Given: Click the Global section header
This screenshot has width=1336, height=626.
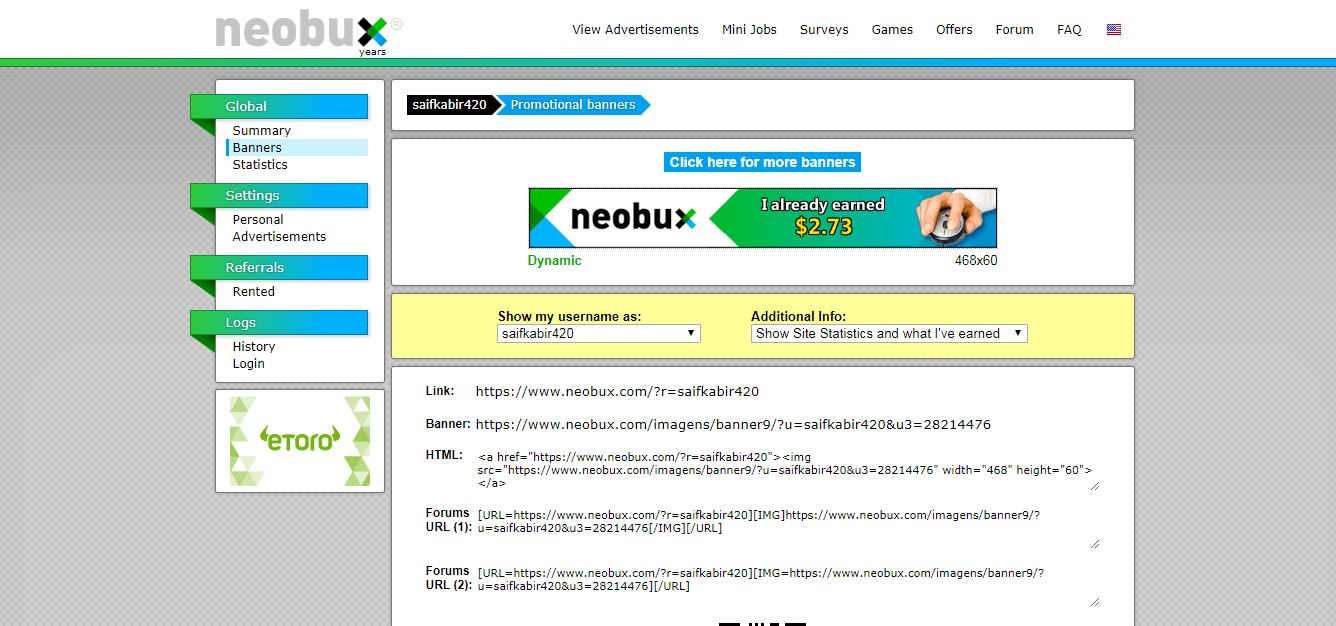Looking at the screenshot, I should pos(279,106).
